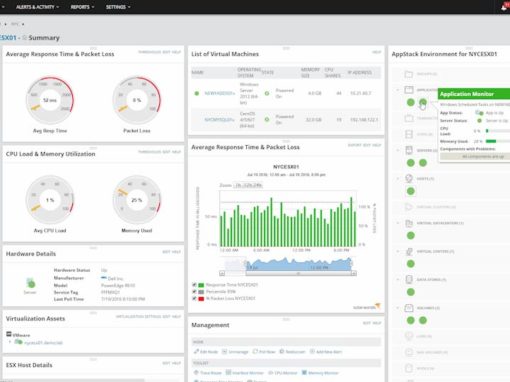The height and width of the screenshot is (382, 510).
Task: Click the green status circle under Virtual Centers
Action: tap(411, 264)
